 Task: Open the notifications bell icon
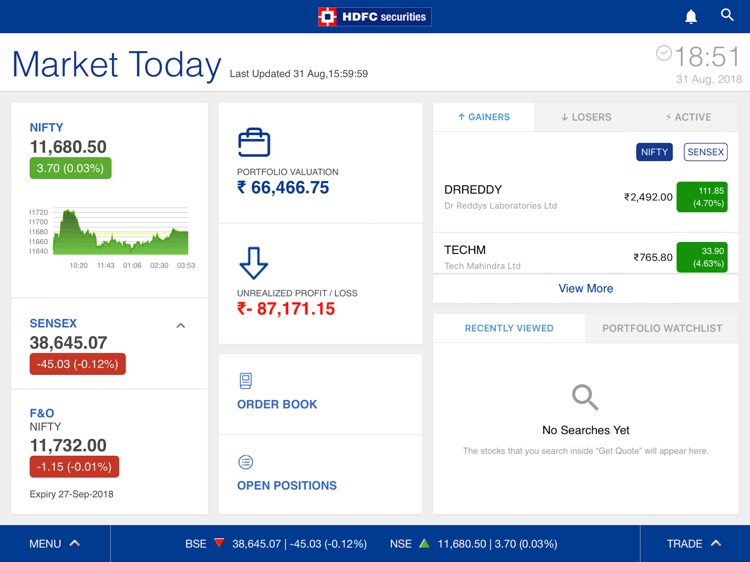pos(691,17)
